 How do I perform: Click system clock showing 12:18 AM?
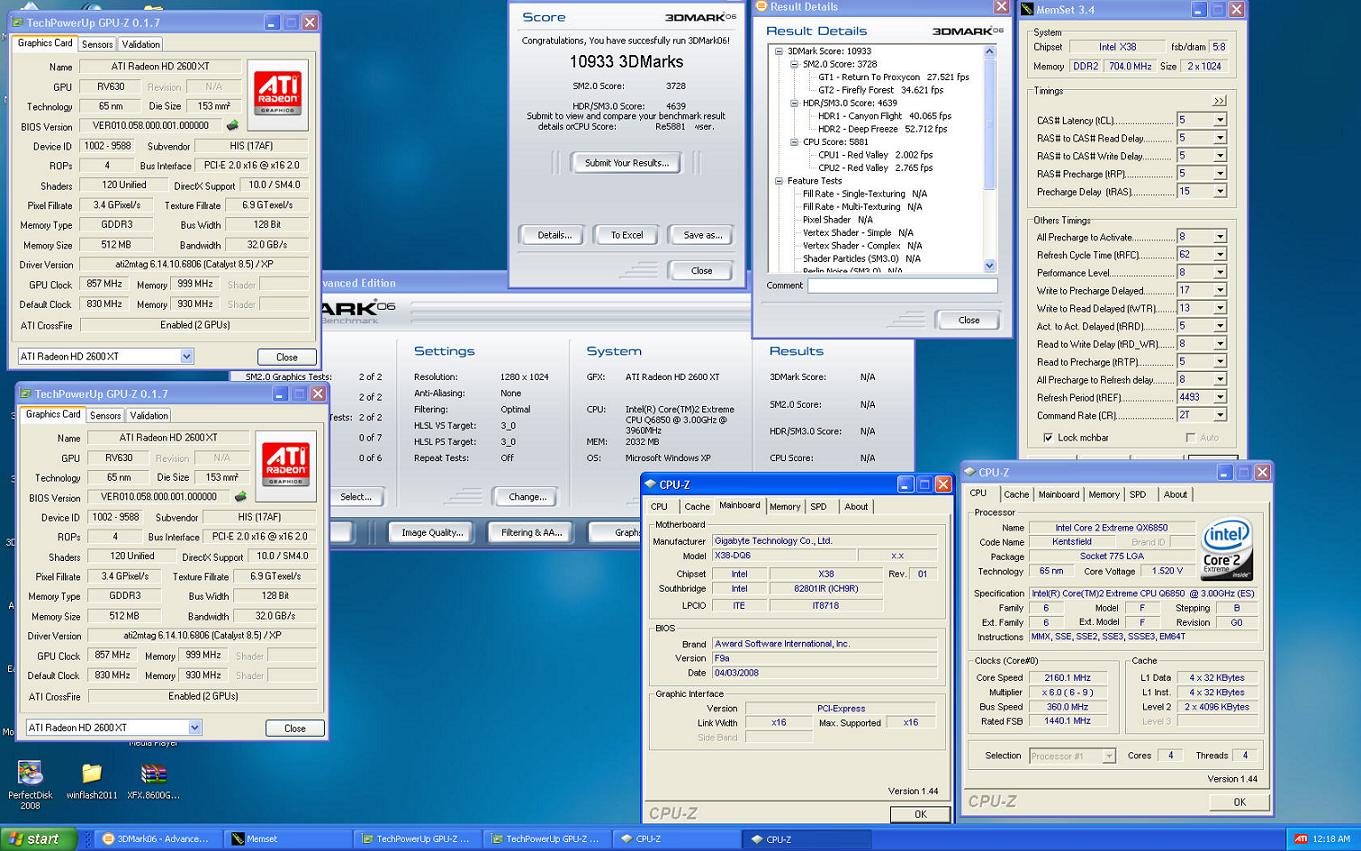1331,839
